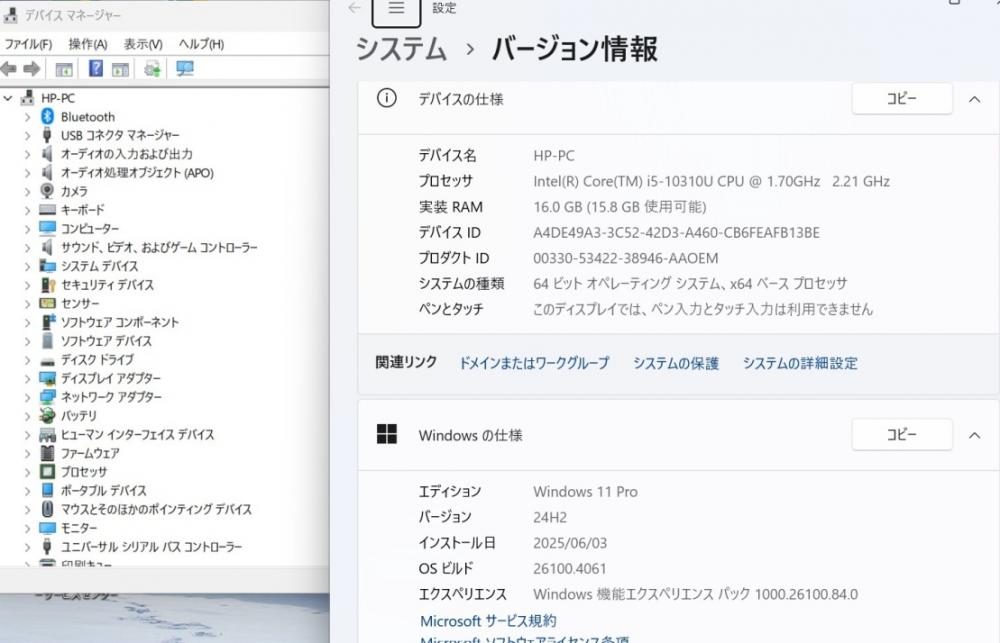Click the 実装 RAM value 16.0 GB
The height and width of the screenshot is (643, 1000).
(619, 207)
